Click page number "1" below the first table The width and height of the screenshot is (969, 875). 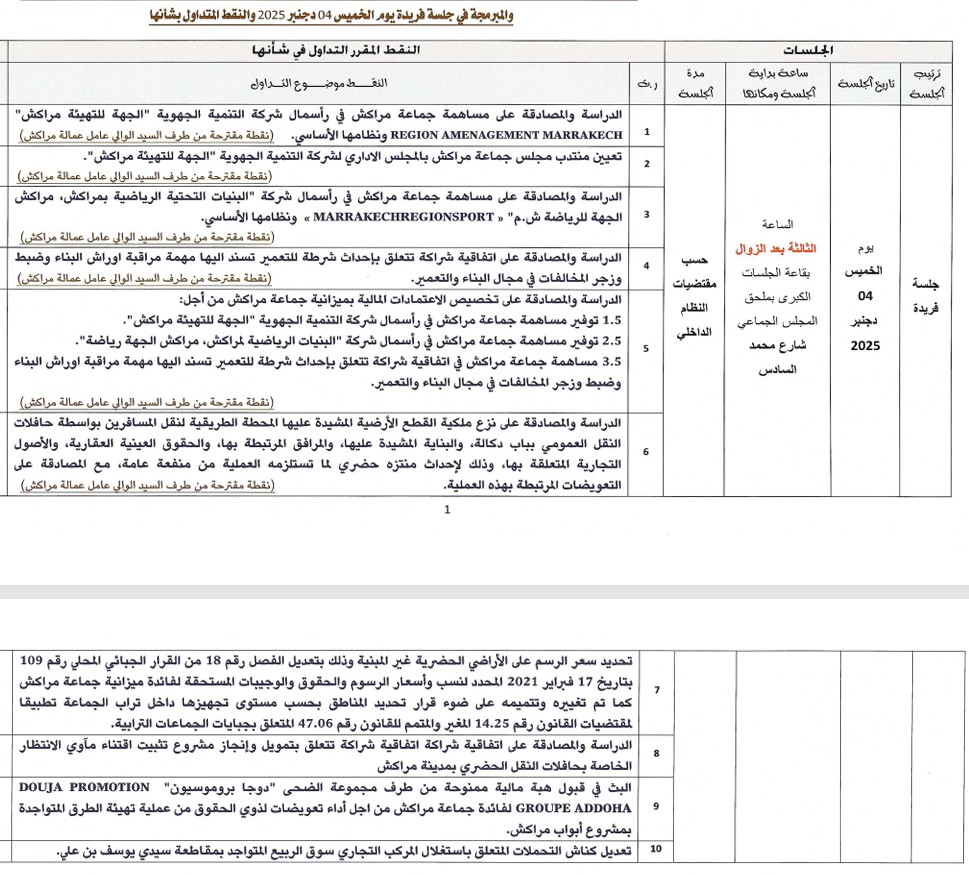point(447,509)
